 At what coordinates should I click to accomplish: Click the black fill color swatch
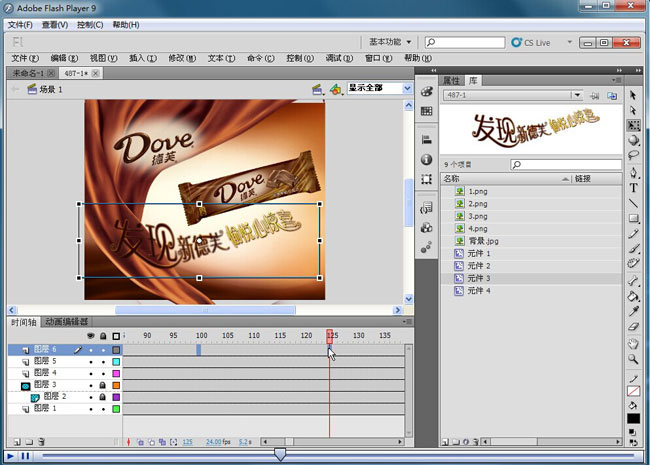pos(633,419)
